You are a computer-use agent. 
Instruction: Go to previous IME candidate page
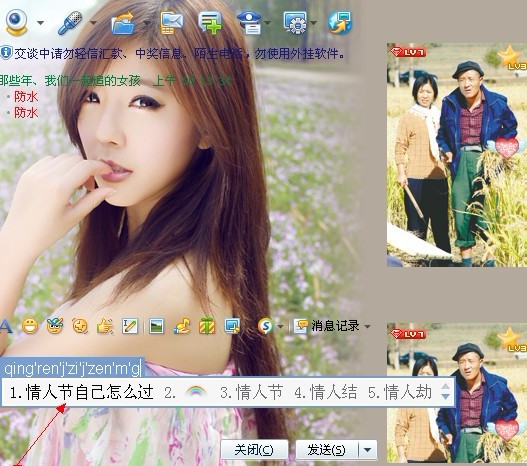coord(445,386)
